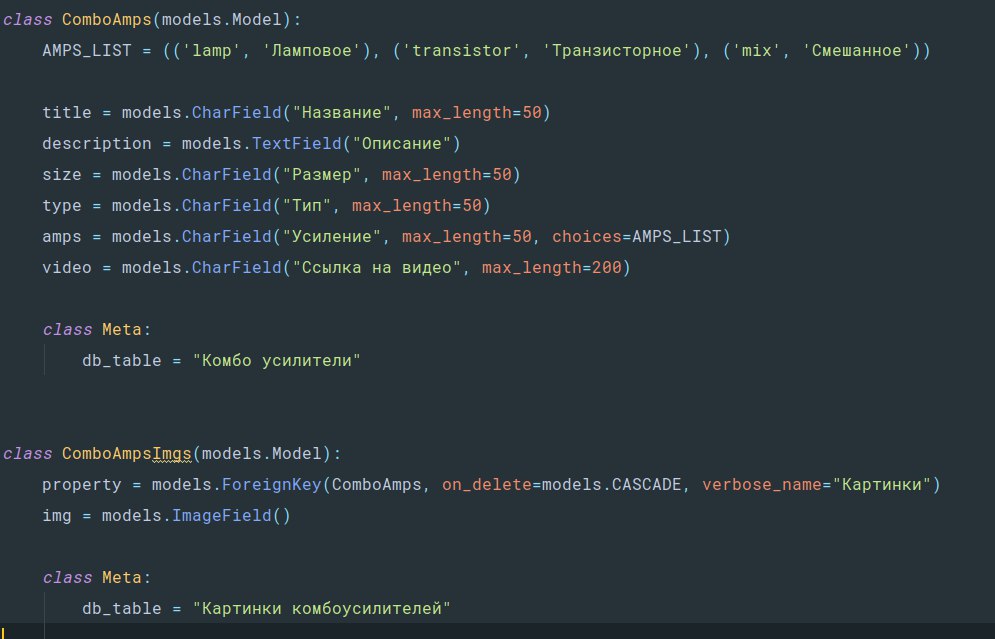
Task: Click the "Тип" string
Action: (x=306, y=206)
